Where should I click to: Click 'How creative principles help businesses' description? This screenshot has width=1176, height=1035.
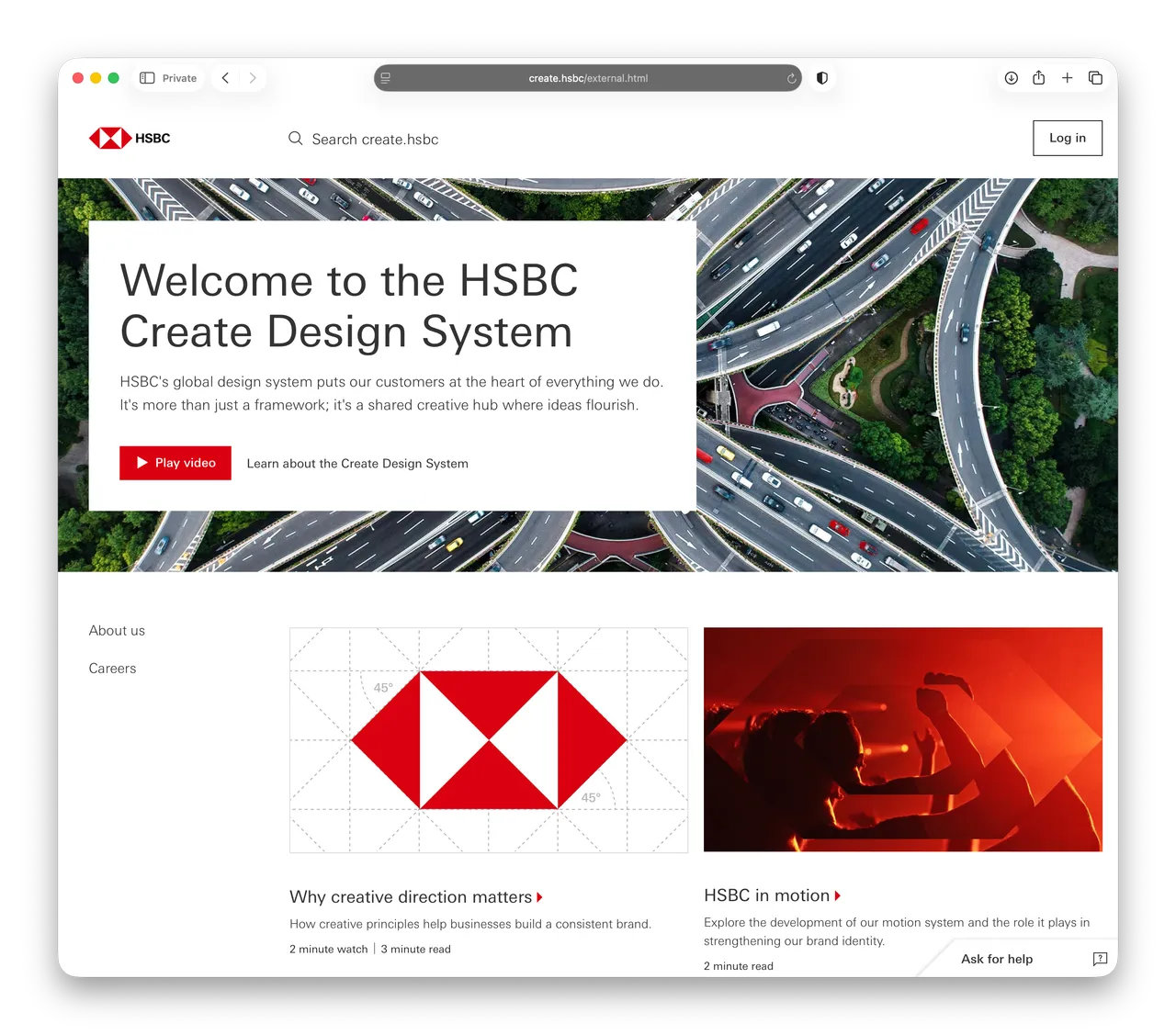pyautogui.click(x=470, y=924)
